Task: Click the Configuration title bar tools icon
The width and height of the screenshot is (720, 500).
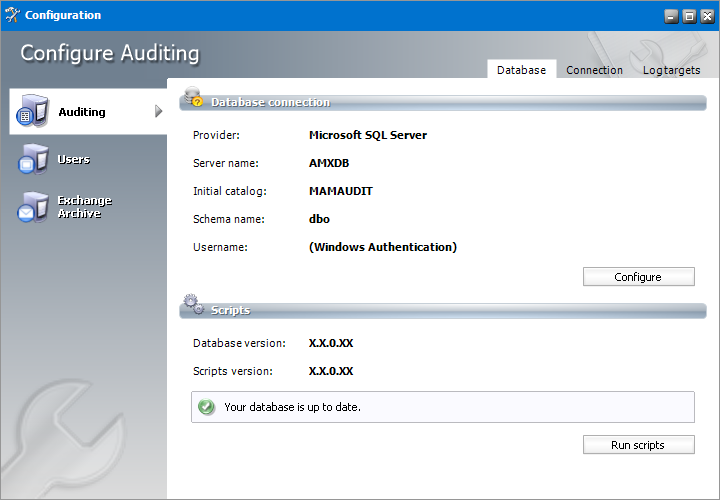Action: [12, 15]
